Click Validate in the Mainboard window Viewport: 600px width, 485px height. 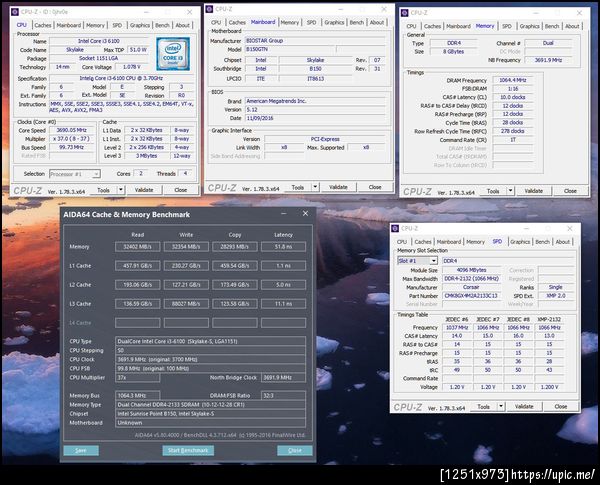tap(338, 187)
